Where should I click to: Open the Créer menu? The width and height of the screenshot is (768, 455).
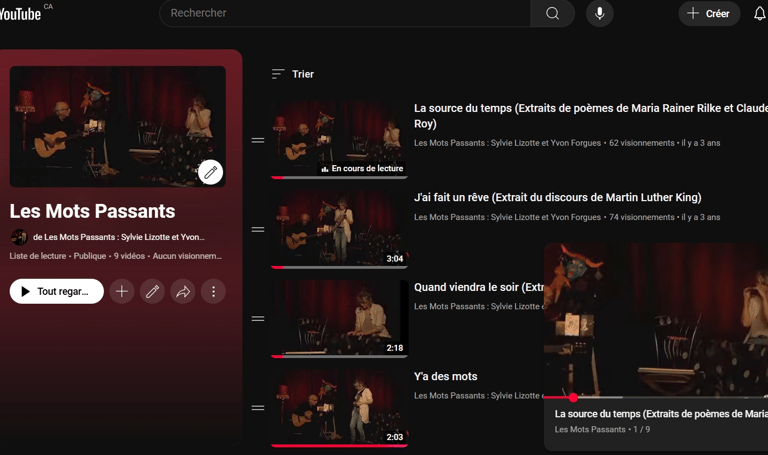pyautogui.click(x=709, y=13)
